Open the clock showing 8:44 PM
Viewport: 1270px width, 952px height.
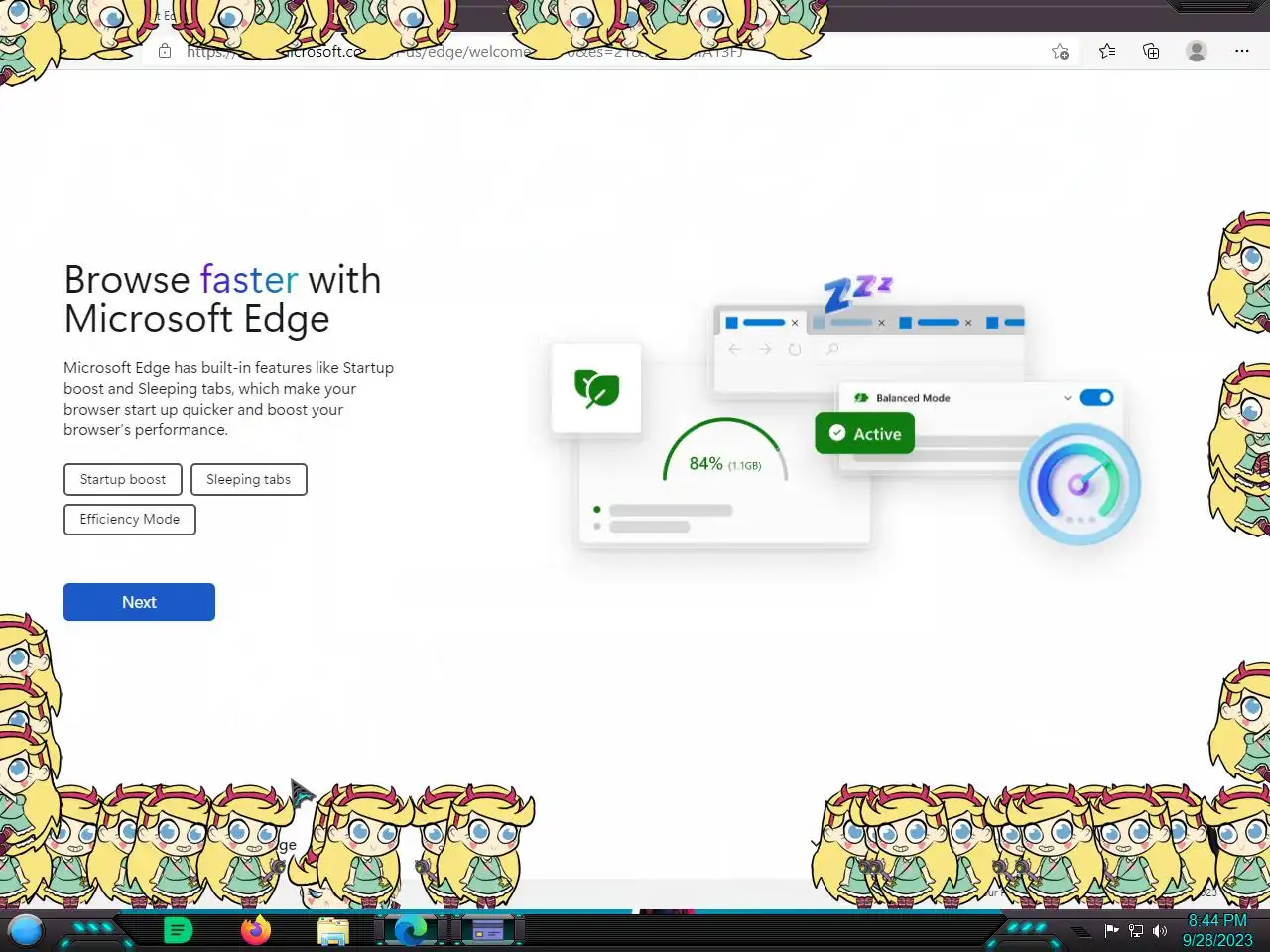point(1217,930)
